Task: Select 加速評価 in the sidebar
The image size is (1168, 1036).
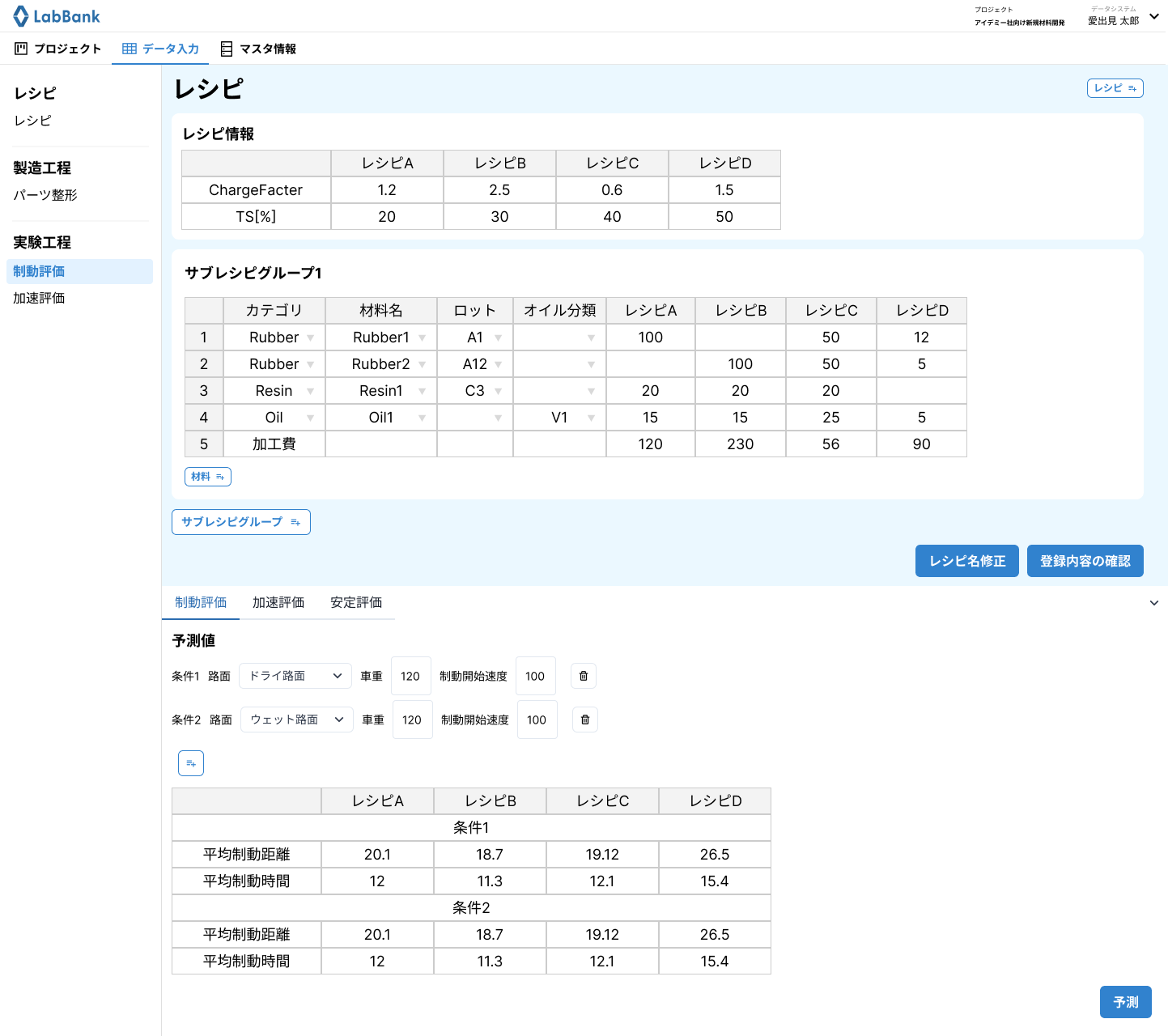Action: [x=39, y=298]
